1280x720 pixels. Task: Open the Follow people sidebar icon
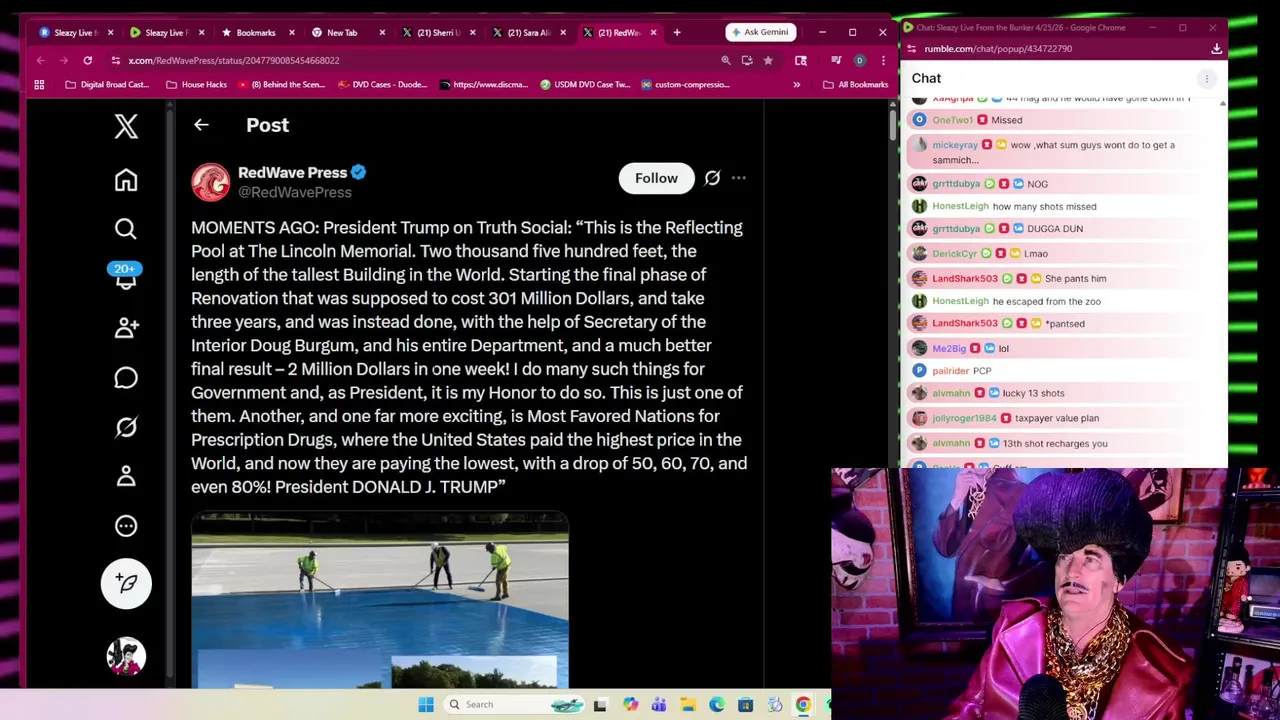tap(126, 328)
